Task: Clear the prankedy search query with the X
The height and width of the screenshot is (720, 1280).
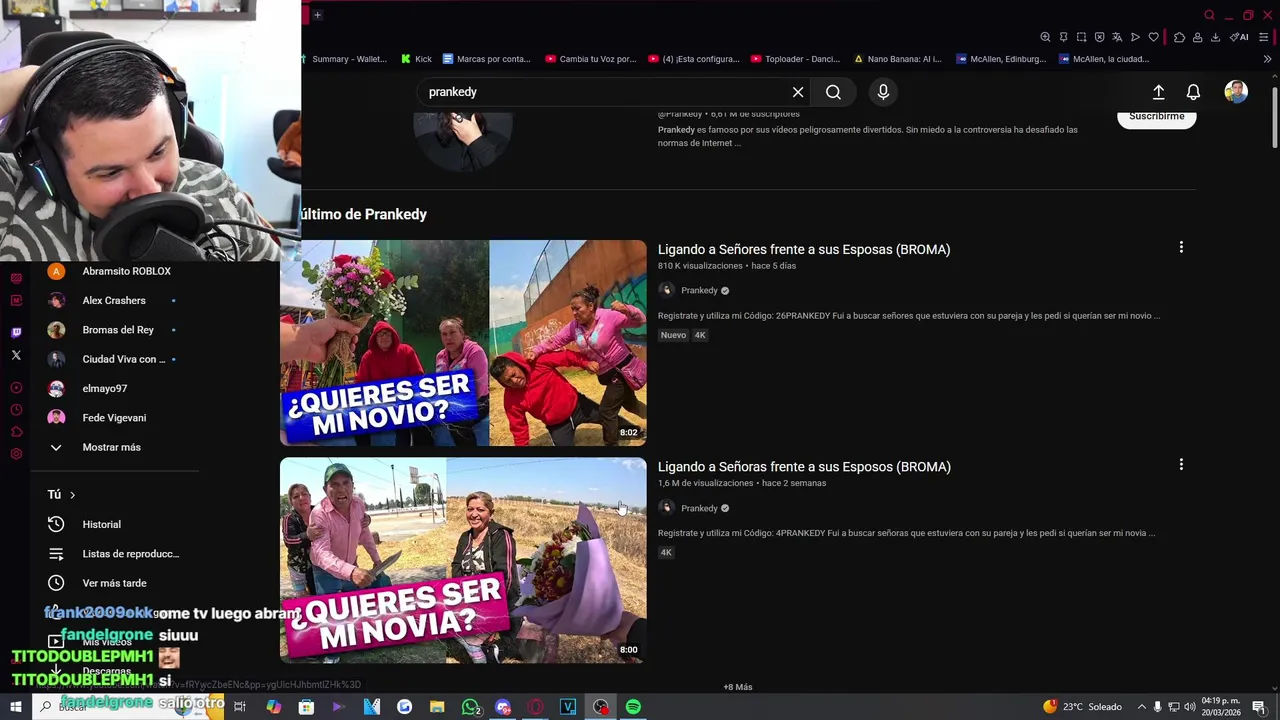Action: [798, 92]
